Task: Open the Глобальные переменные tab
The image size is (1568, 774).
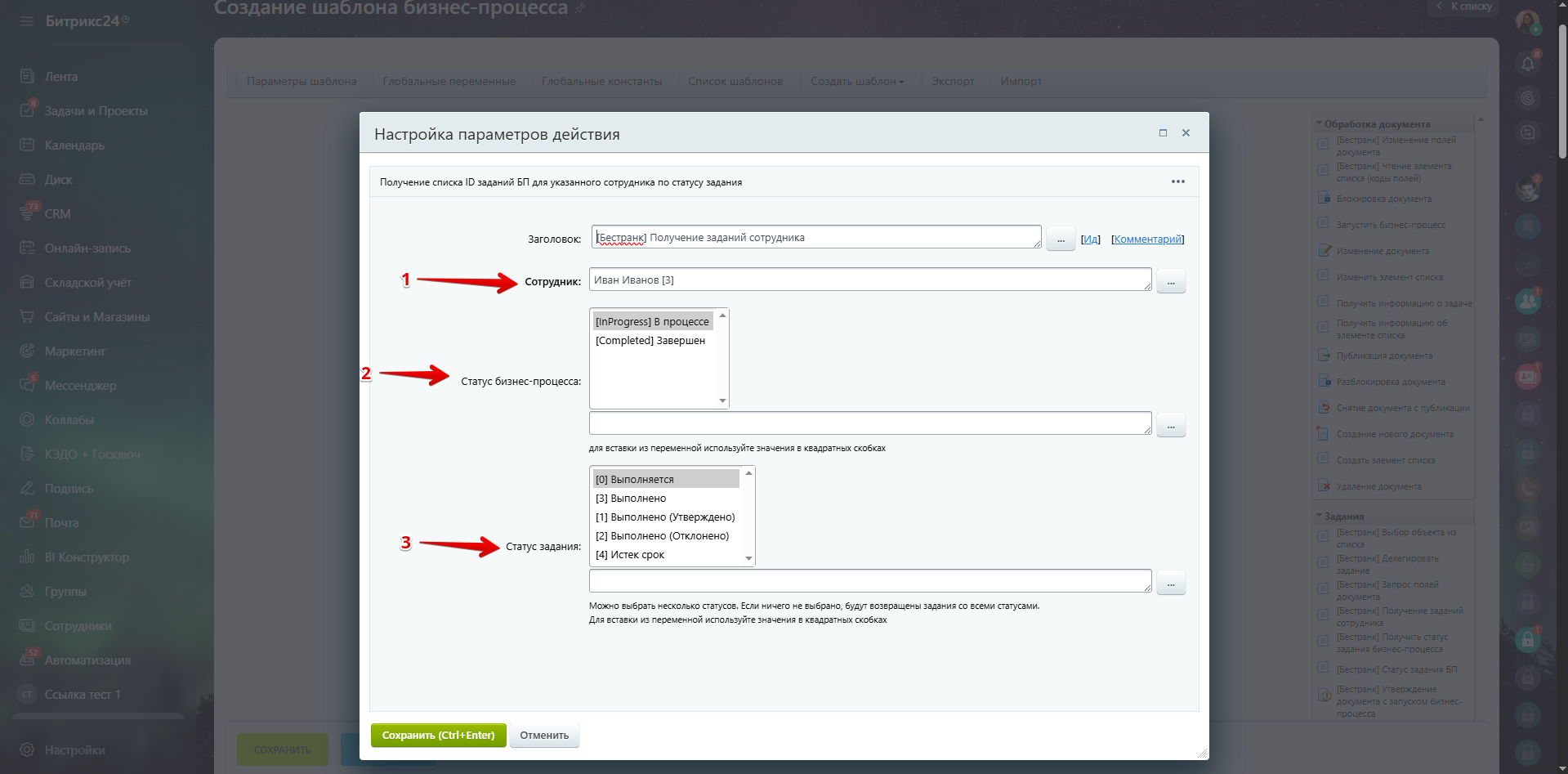Action: 449,82
